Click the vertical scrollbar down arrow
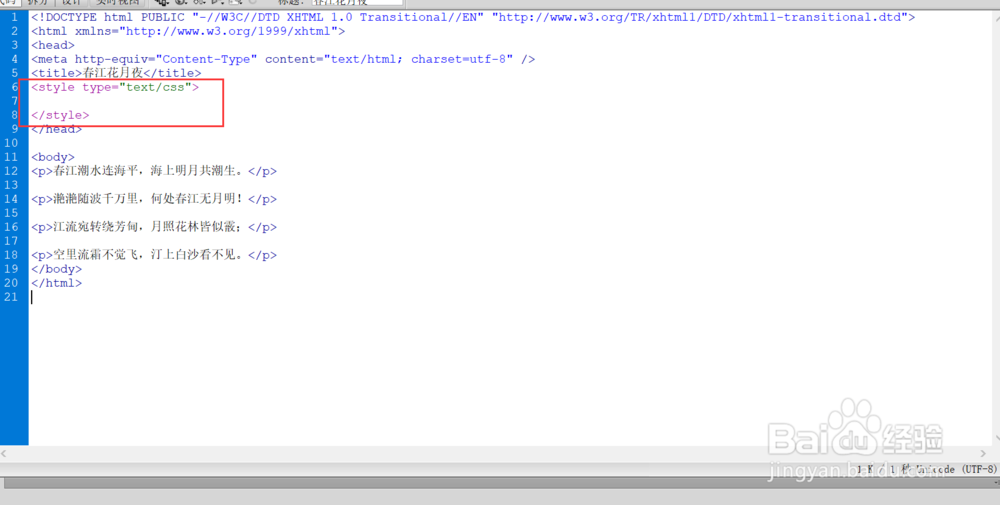The image size is (1000, 505). tap(996, 439)
